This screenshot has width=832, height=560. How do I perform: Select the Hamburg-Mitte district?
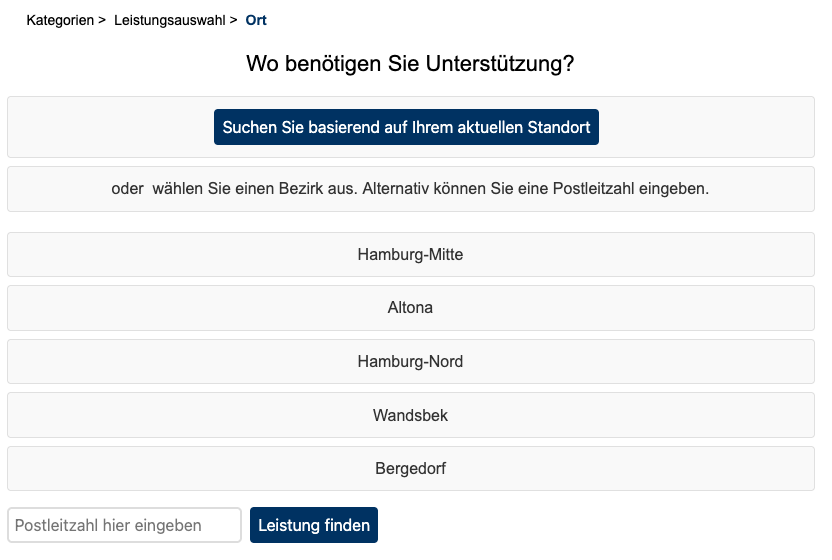(x=410, y=255)
